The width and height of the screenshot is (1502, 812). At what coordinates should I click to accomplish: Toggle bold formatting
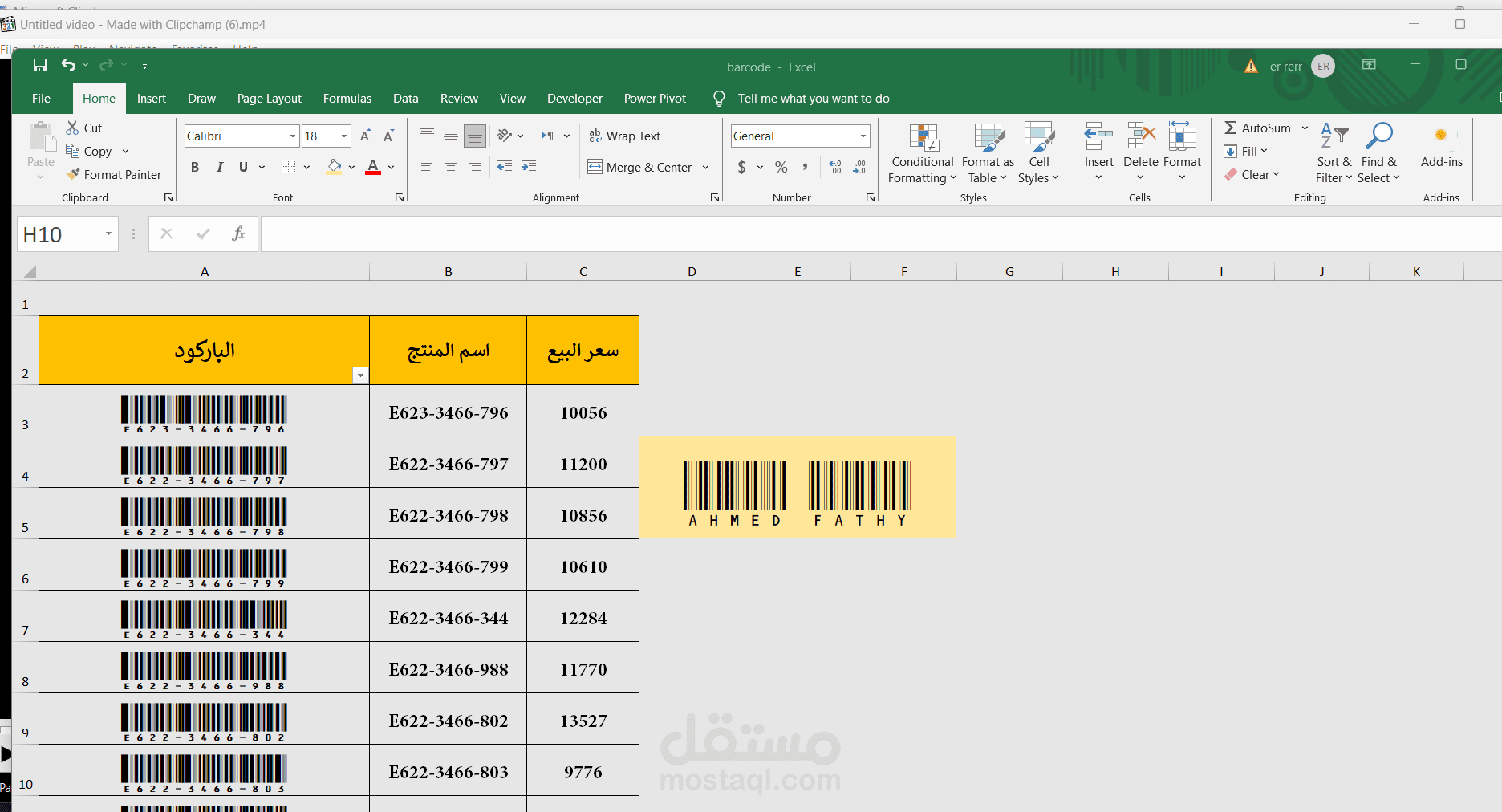[x=194, y=167]
